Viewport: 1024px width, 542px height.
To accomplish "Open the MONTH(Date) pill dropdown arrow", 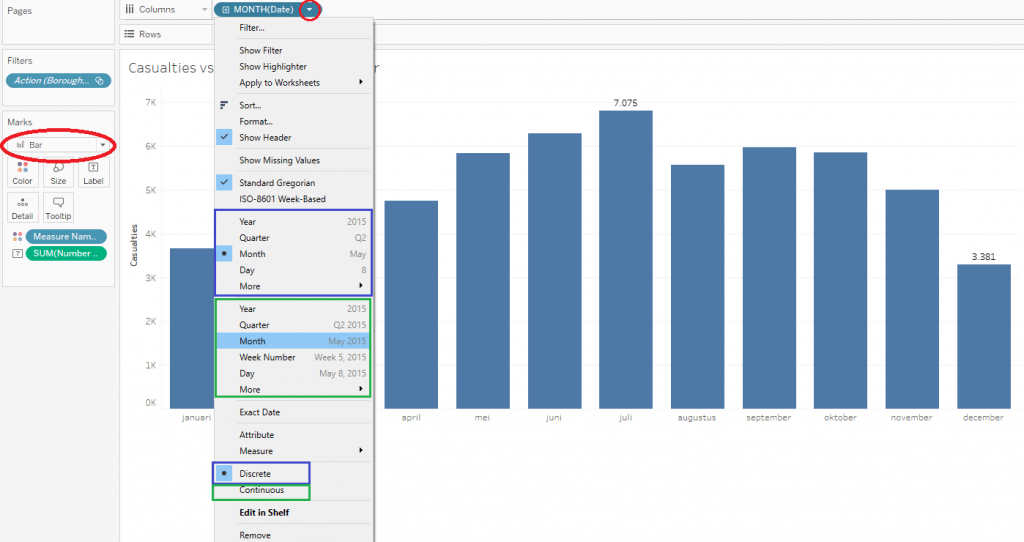I will [x=310, y=10].
